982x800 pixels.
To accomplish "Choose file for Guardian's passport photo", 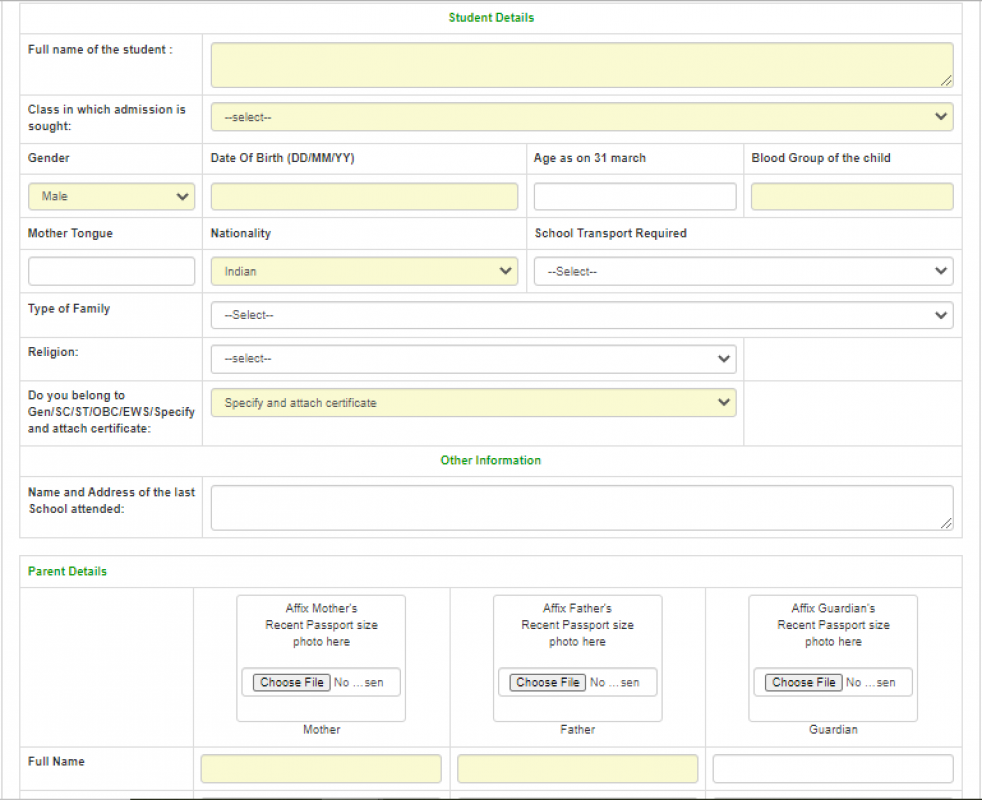I will (804, 682).
